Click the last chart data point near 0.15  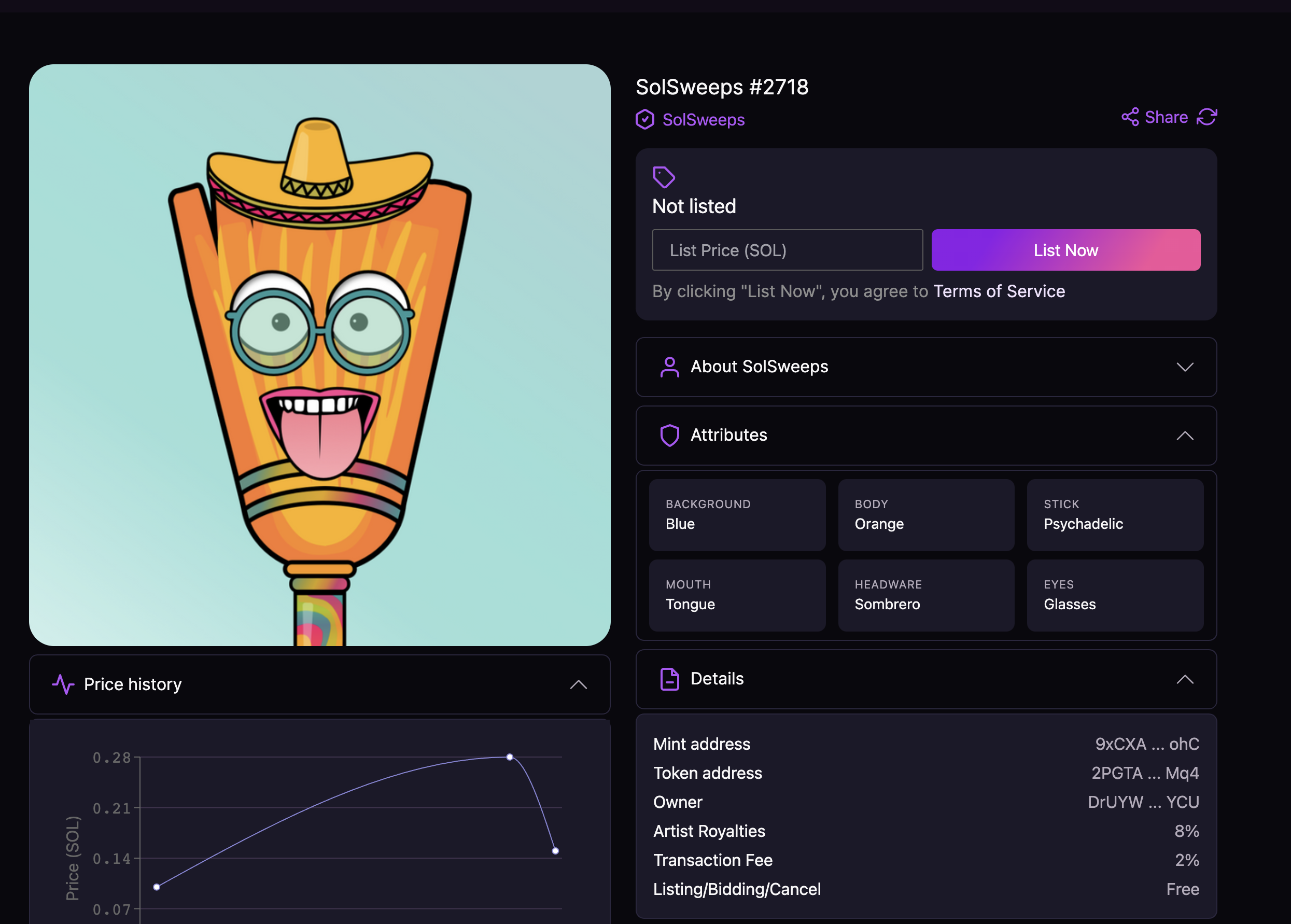point(555,851)
